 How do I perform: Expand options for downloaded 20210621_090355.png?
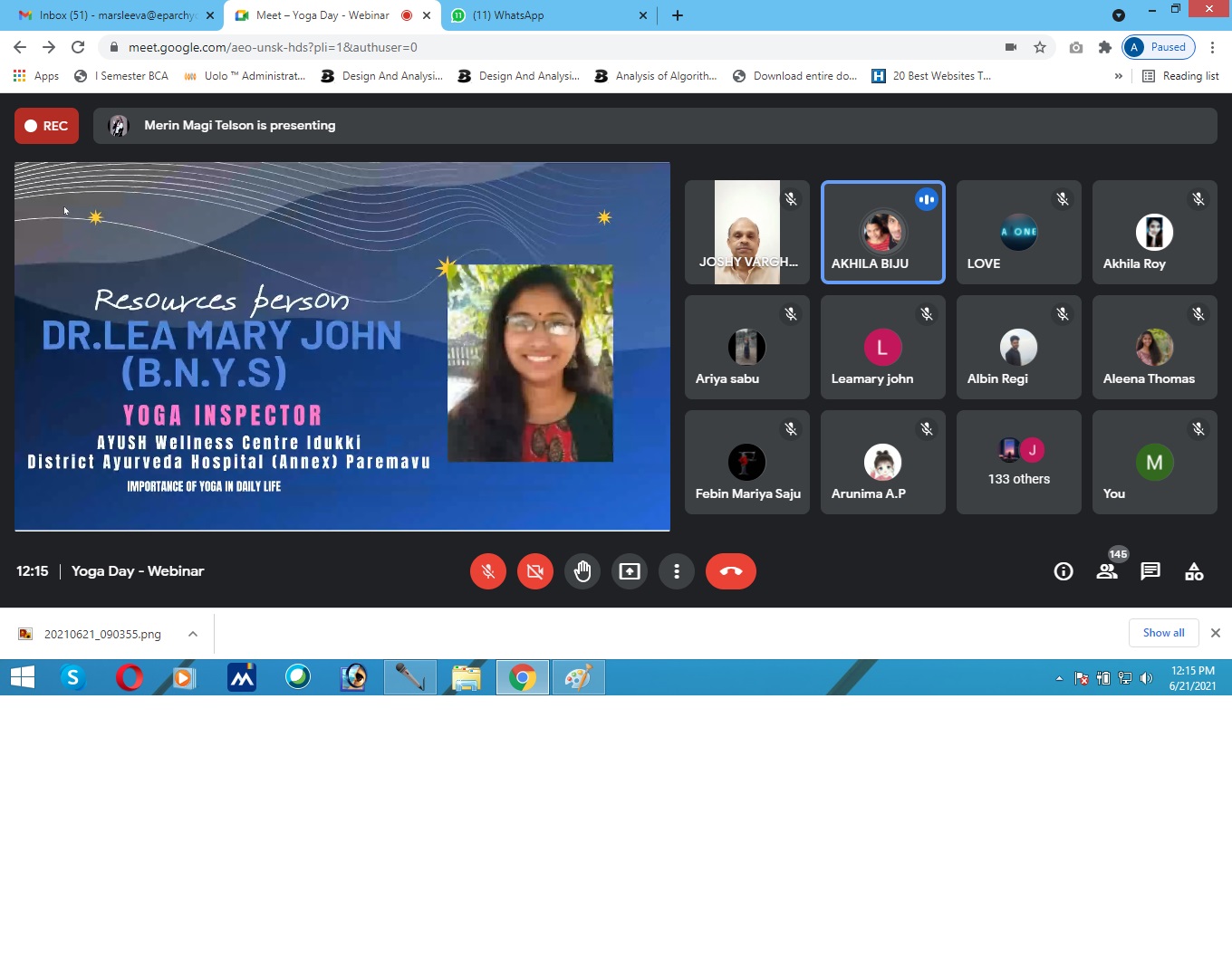193,634
